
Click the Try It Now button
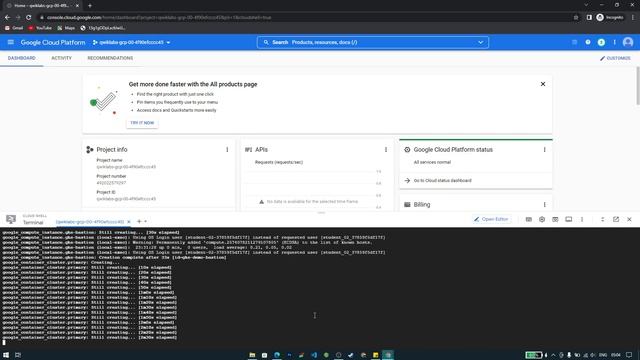(142, 123)
